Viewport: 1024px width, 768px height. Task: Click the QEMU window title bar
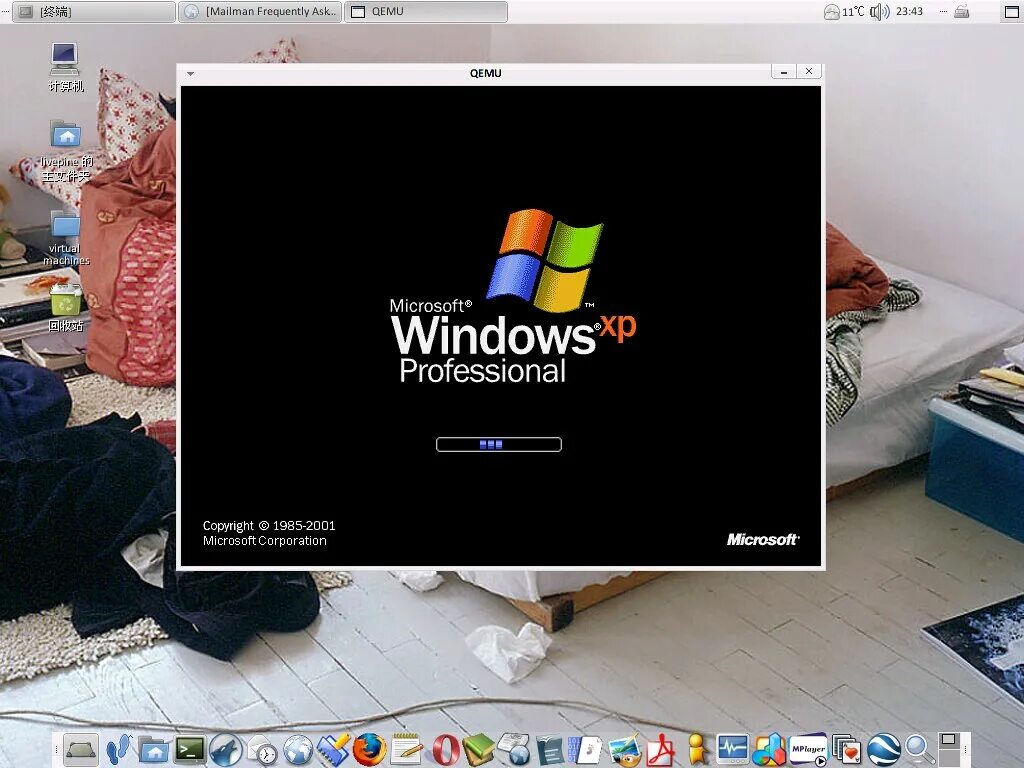coord(485,73)
